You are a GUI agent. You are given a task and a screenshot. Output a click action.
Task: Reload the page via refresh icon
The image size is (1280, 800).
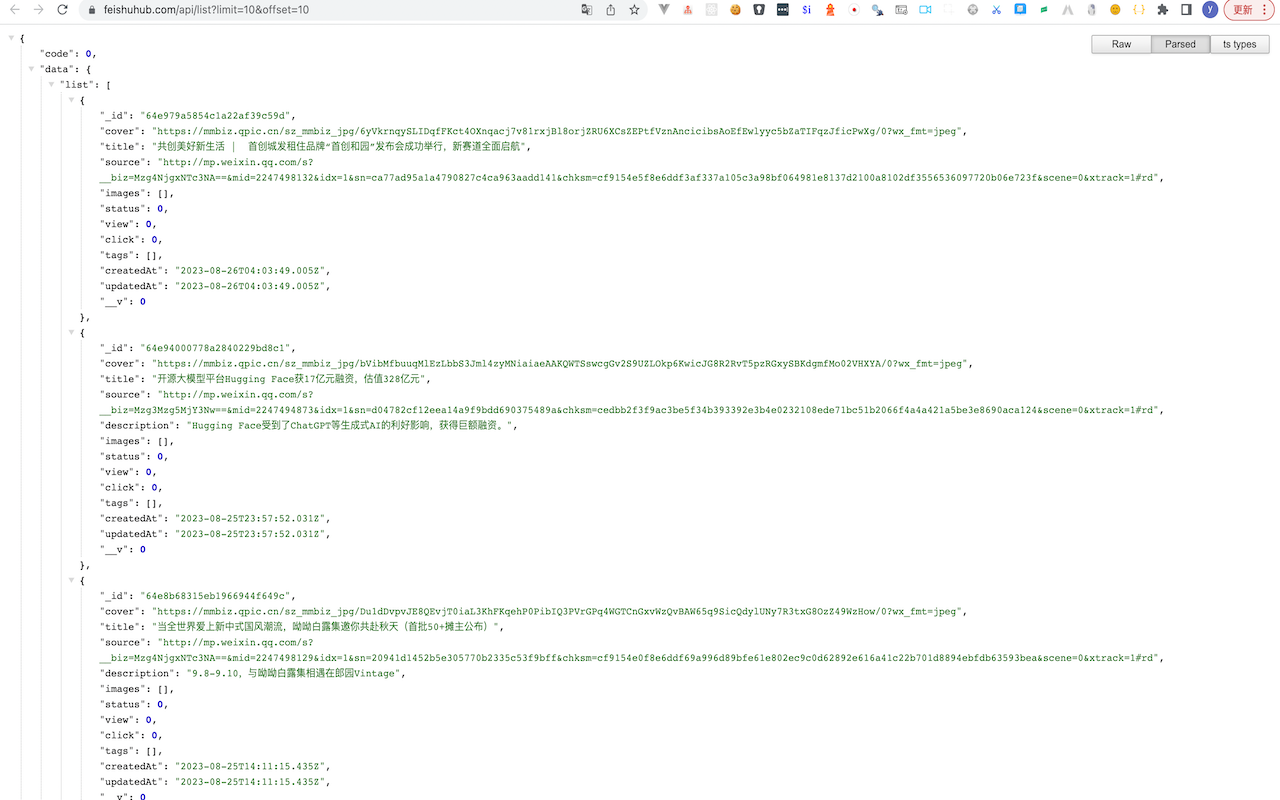62,10
